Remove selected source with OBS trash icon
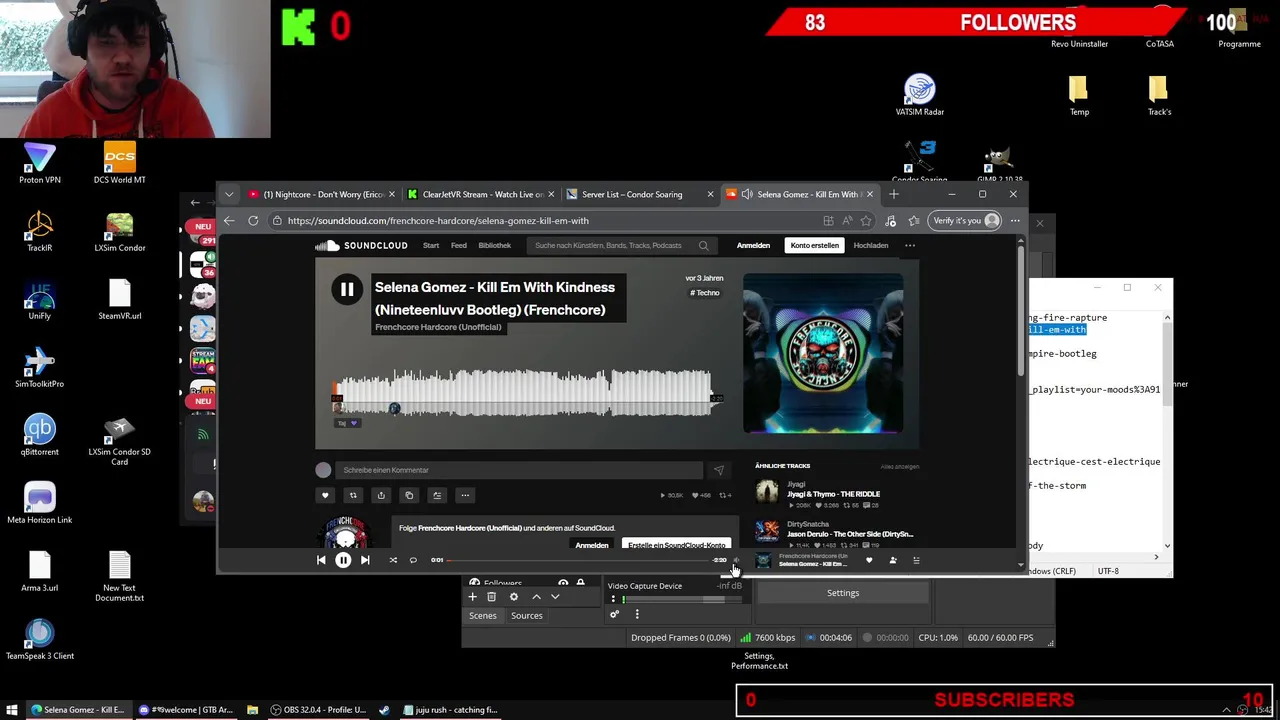 491,597
